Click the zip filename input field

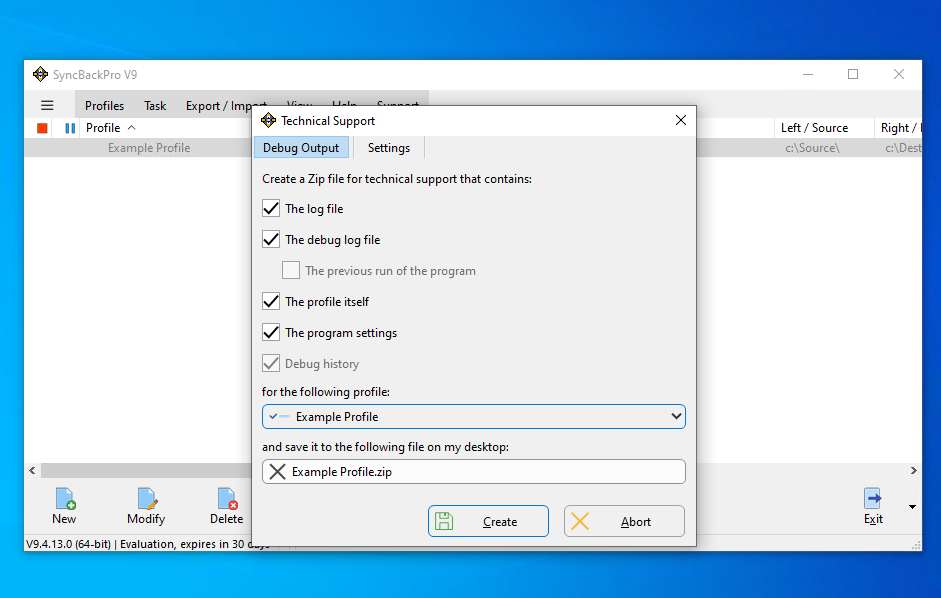click(x=474, y=472)
